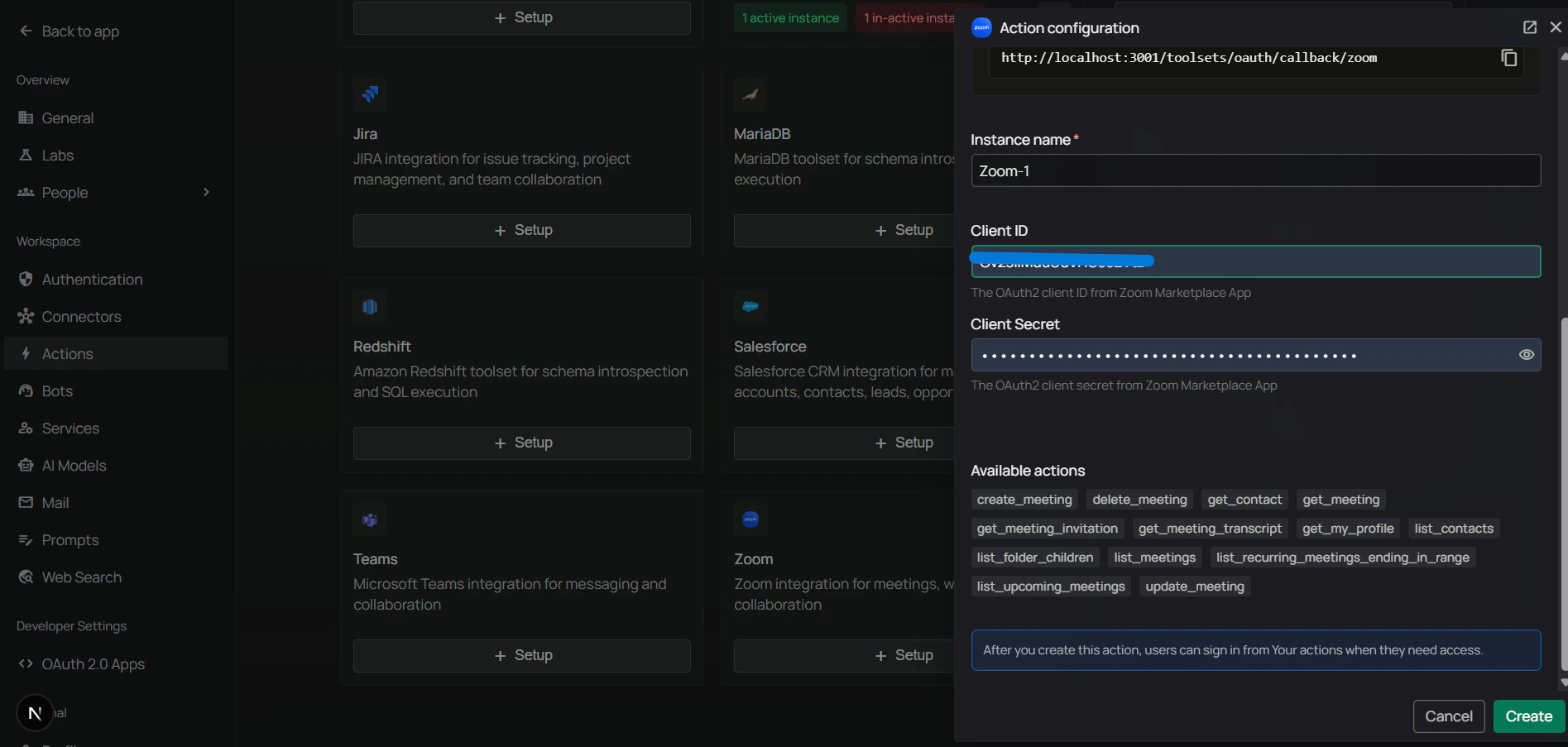Viewport: 1568px width, 747px height.
Task: Open the Bots icon
Action: click(x=26, y=390)
